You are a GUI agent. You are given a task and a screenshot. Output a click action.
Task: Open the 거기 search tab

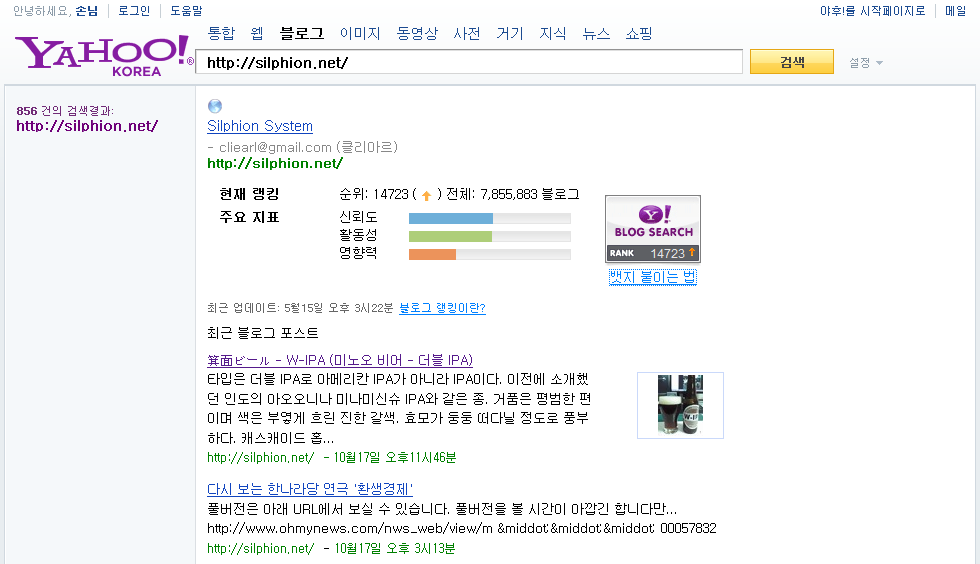[509, 33]
